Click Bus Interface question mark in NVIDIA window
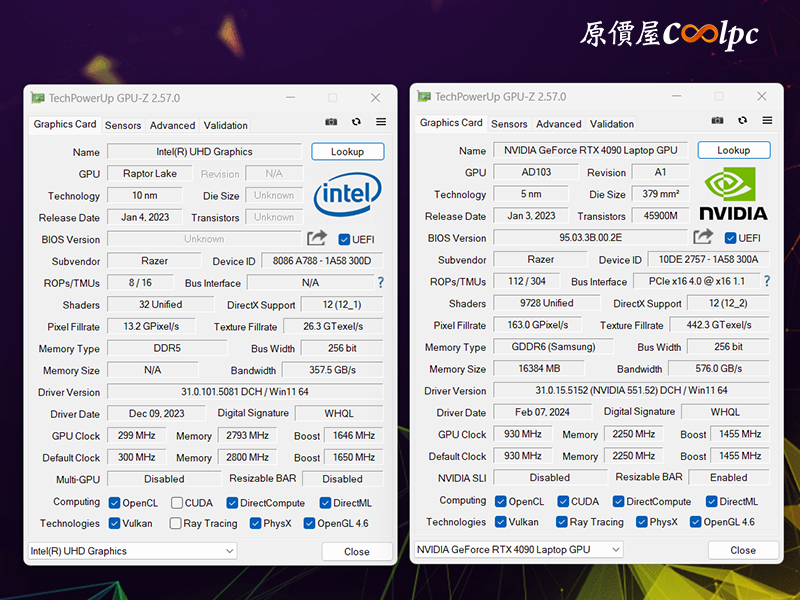This screenshot has width=800, height=600. coord(766,281)
